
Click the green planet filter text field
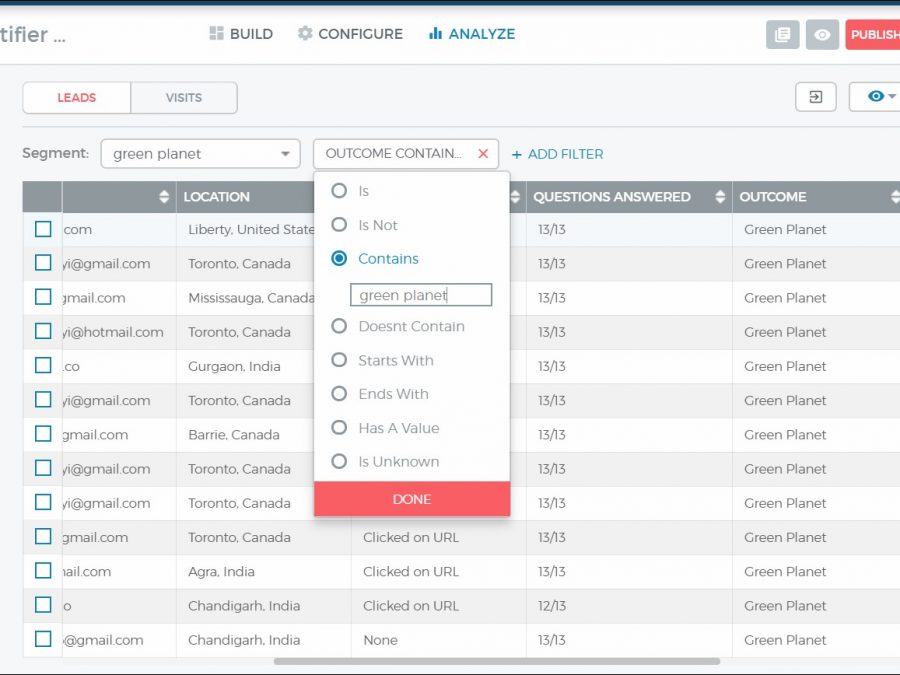tap(420, 295)
